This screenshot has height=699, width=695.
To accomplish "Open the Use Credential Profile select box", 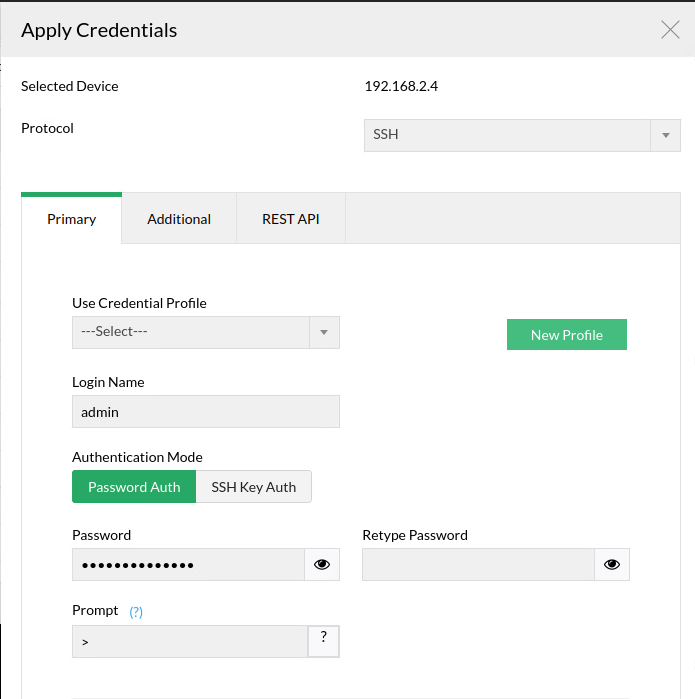I will tap(191, 332).
